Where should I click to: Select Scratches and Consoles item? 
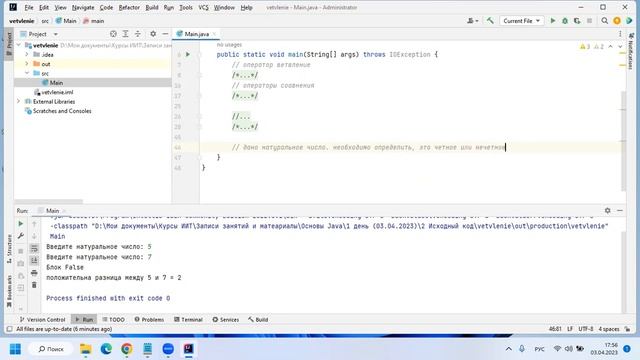[62, 111]
